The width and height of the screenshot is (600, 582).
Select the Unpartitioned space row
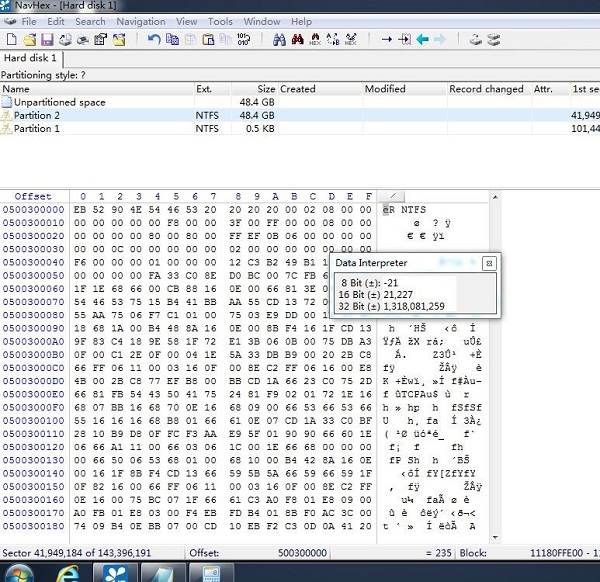300,102
